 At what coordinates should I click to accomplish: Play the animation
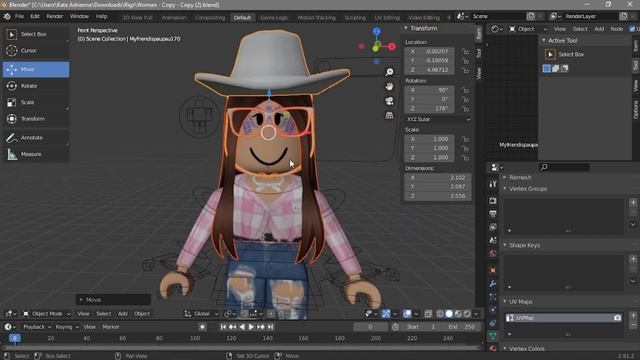coord(251,327)
